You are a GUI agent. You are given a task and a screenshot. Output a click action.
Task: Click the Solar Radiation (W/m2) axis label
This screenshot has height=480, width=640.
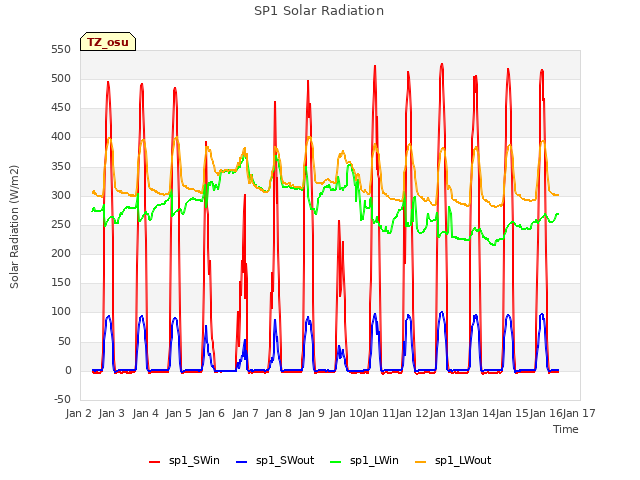click(x=14, y=227)
